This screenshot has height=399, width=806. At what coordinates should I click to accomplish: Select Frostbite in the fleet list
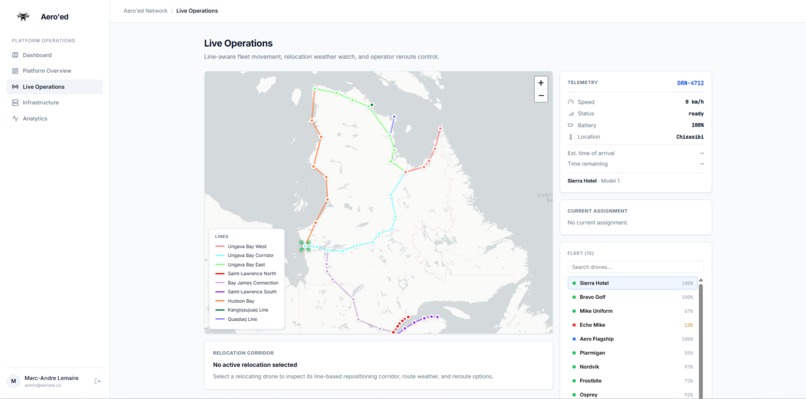point(632,380)
